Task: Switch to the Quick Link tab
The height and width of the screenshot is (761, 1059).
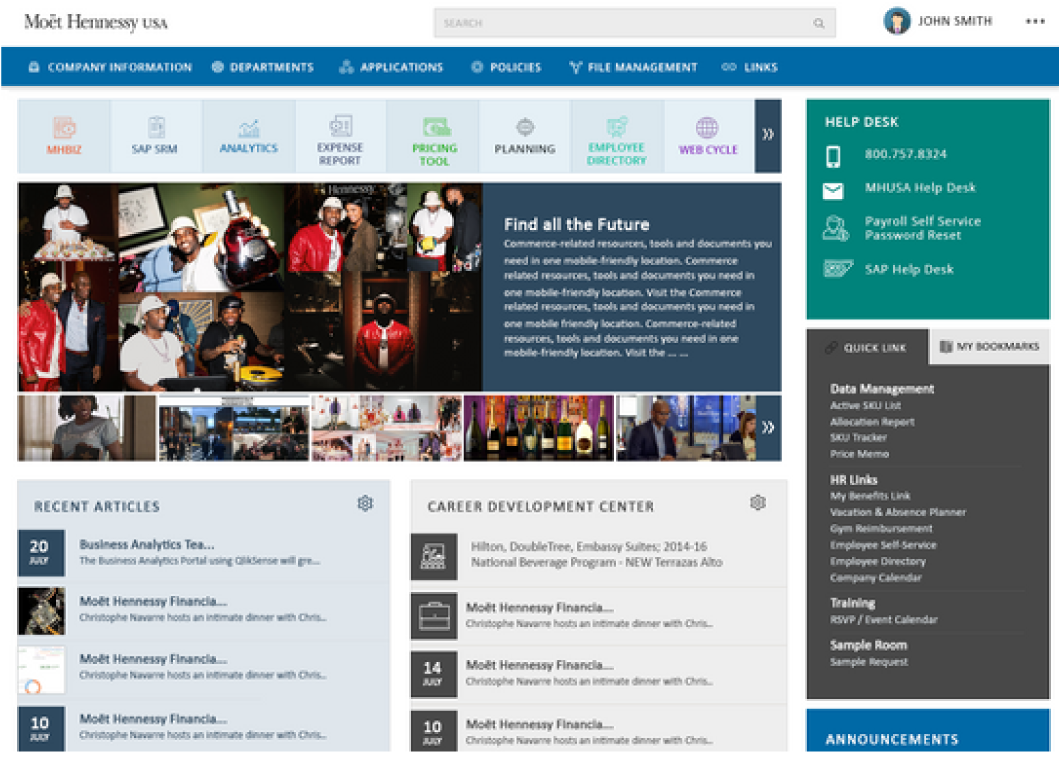Action: pyautogui.click(x=867, y=348)
